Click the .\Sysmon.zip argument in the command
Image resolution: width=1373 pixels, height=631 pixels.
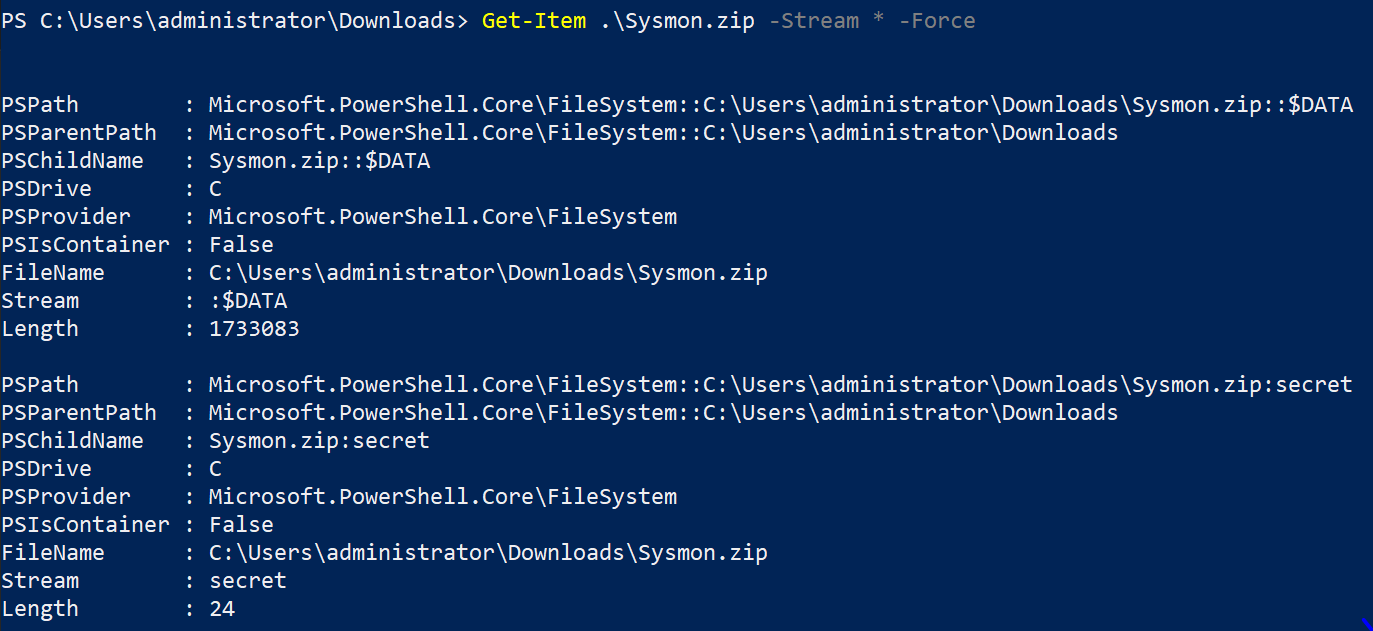[x=677, y=21]
